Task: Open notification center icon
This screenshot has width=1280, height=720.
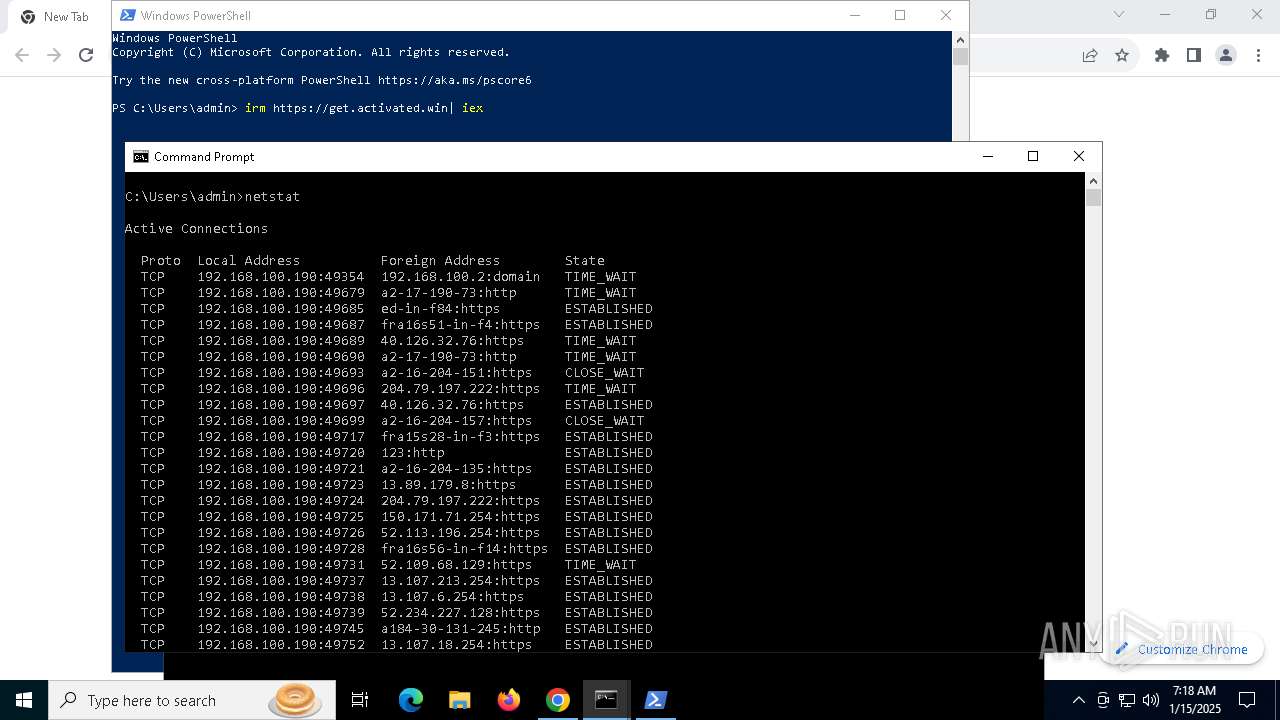Action: coord(1247,700)
